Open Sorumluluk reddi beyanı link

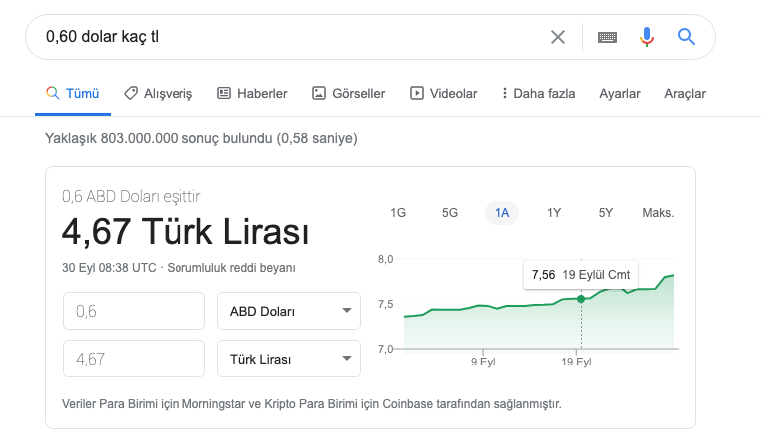[x=232, y=268]
